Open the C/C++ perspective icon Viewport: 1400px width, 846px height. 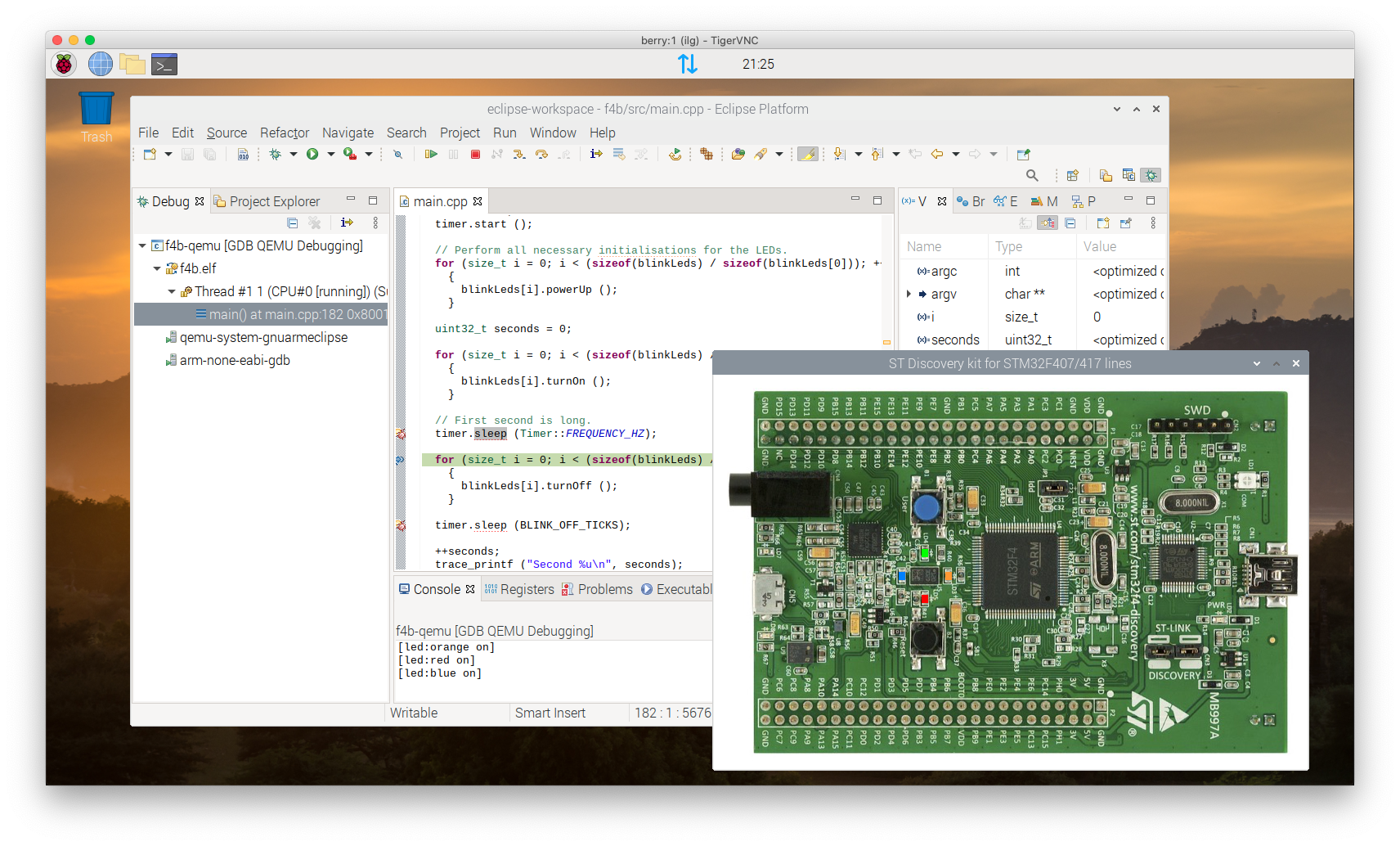pos(1129,175)
